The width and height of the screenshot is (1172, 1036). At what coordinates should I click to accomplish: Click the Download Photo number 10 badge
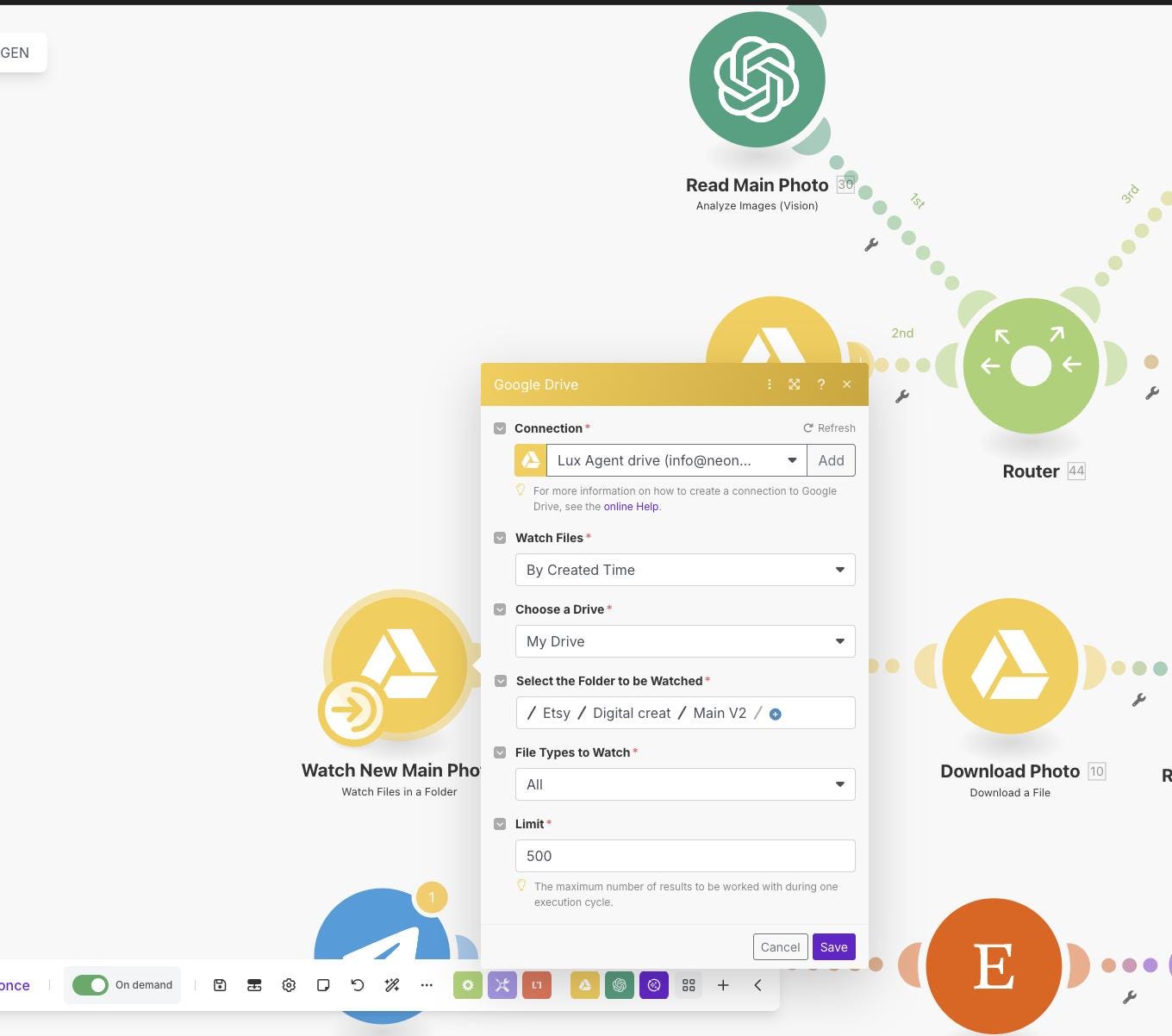[1097, 771]
